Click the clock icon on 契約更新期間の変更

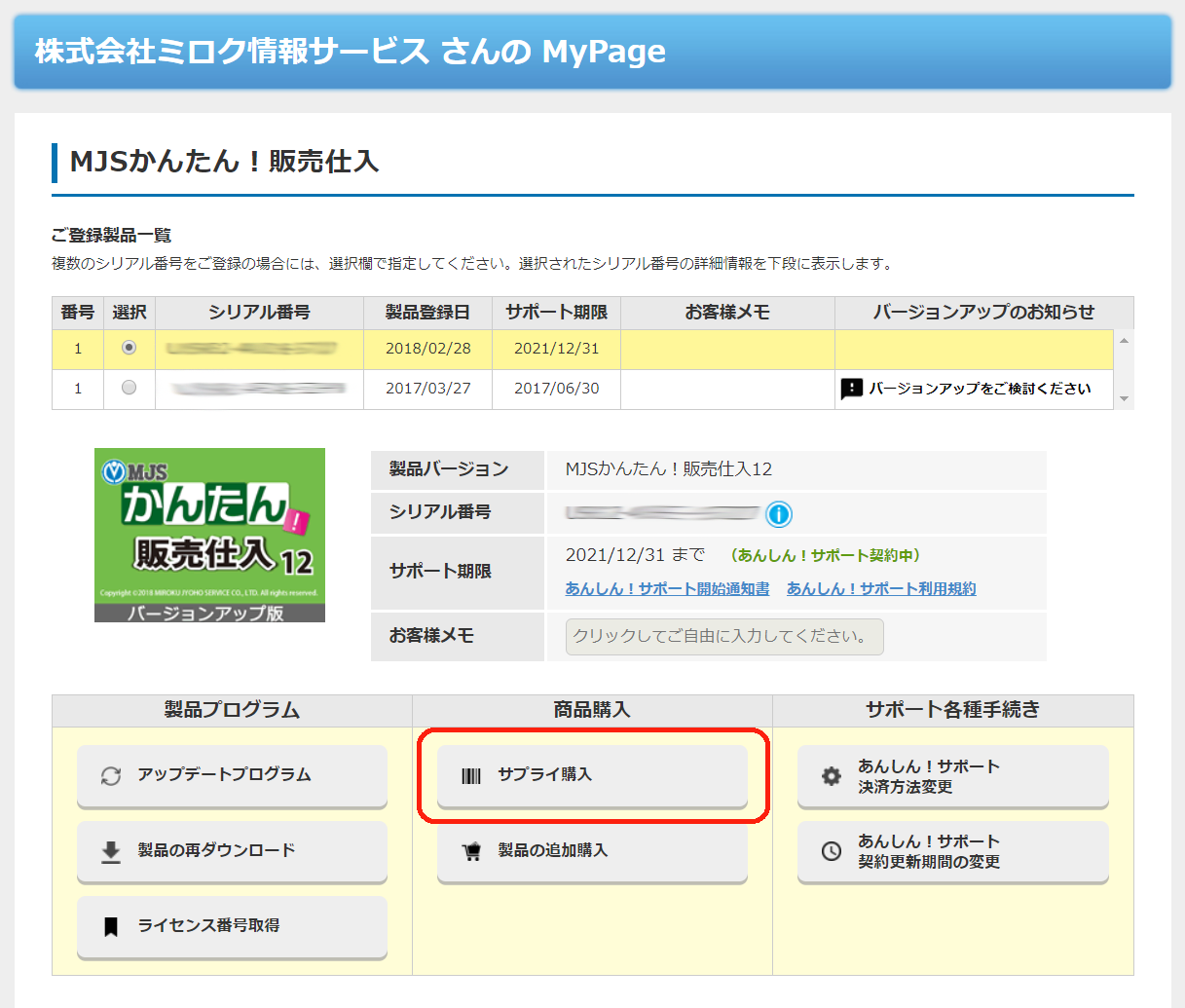click(832, 851)
